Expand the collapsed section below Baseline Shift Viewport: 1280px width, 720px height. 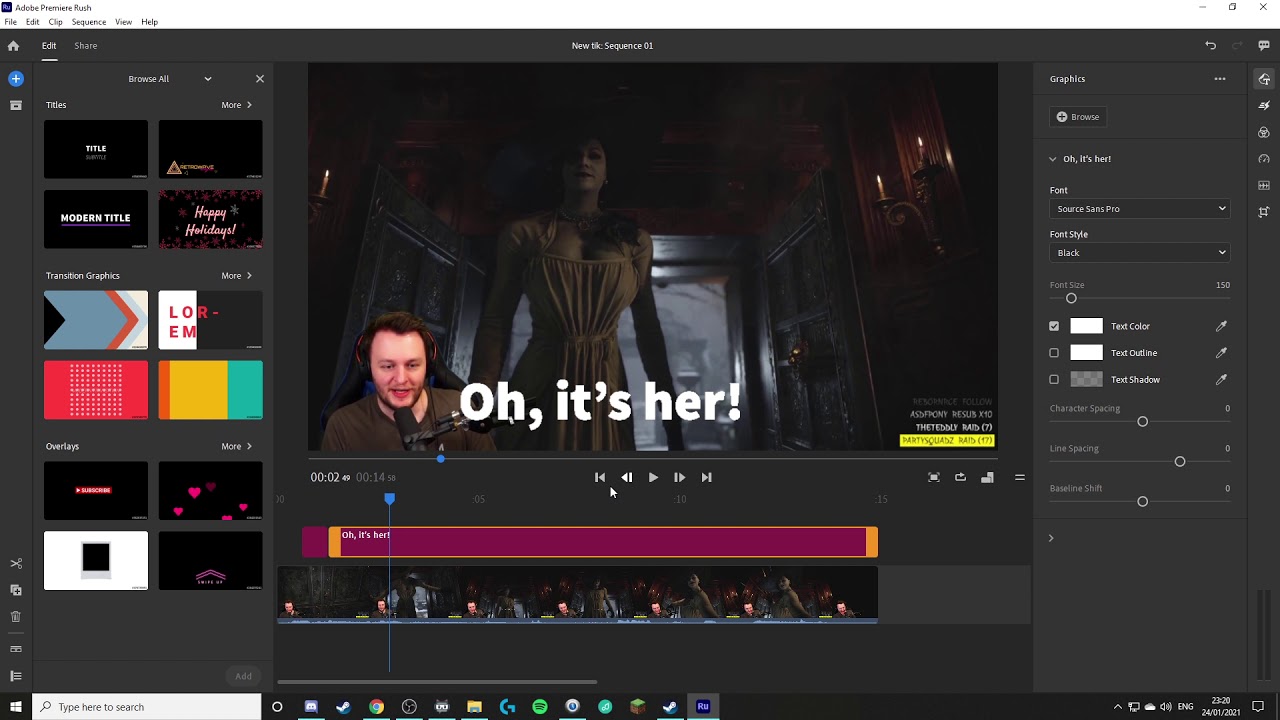1051,538
